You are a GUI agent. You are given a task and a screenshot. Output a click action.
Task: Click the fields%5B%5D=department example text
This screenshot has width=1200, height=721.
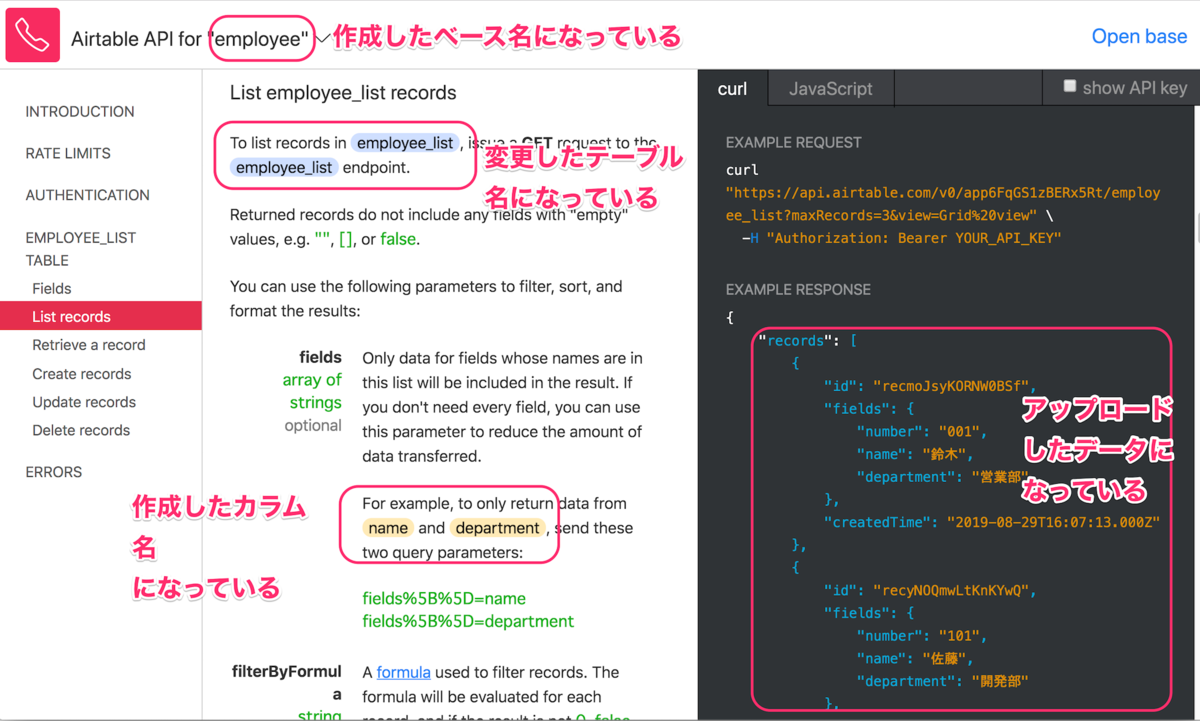coord(468,622)
